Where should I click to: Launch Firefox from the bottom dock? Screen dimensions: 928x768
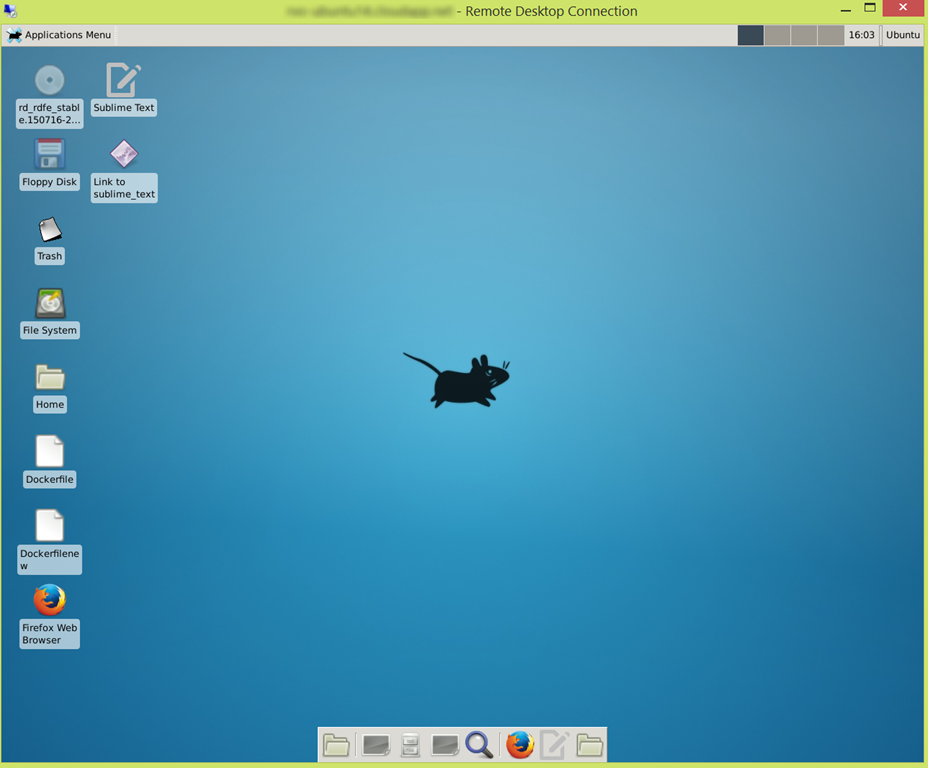click(x=519, y=745)
